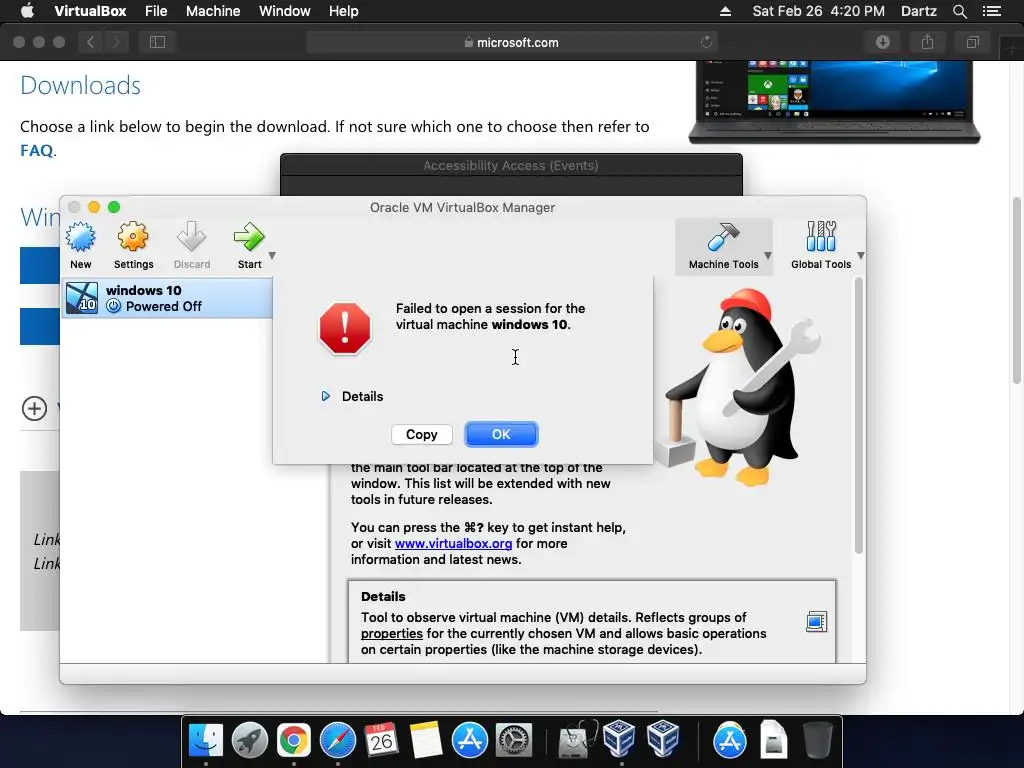This screenshot has width=1024, height=768.
Task: Click the New virtual machine icon
Action: 81,237
